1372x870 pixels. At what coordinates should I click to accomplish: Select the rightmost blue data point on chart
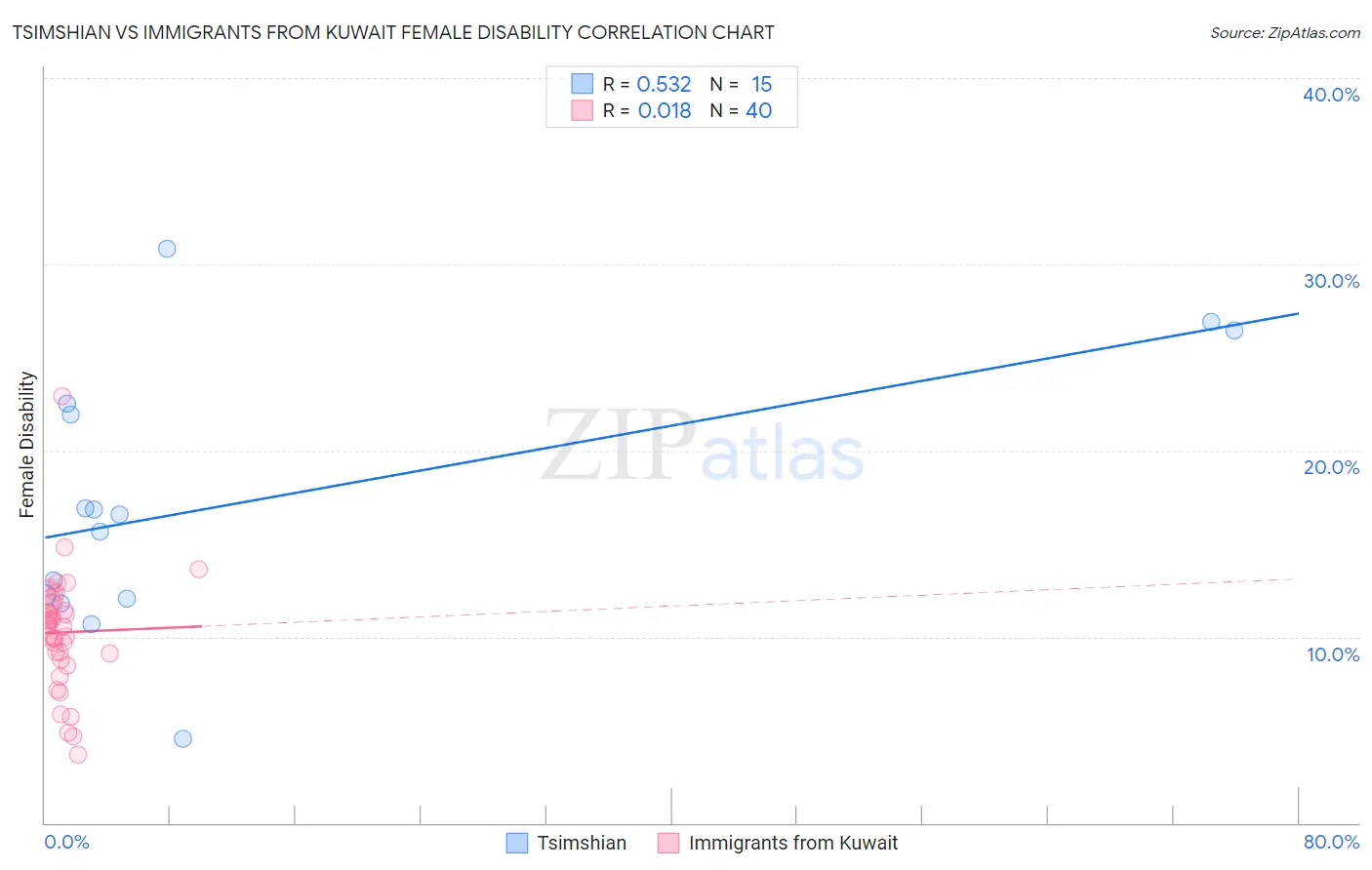pos(1234,330)
